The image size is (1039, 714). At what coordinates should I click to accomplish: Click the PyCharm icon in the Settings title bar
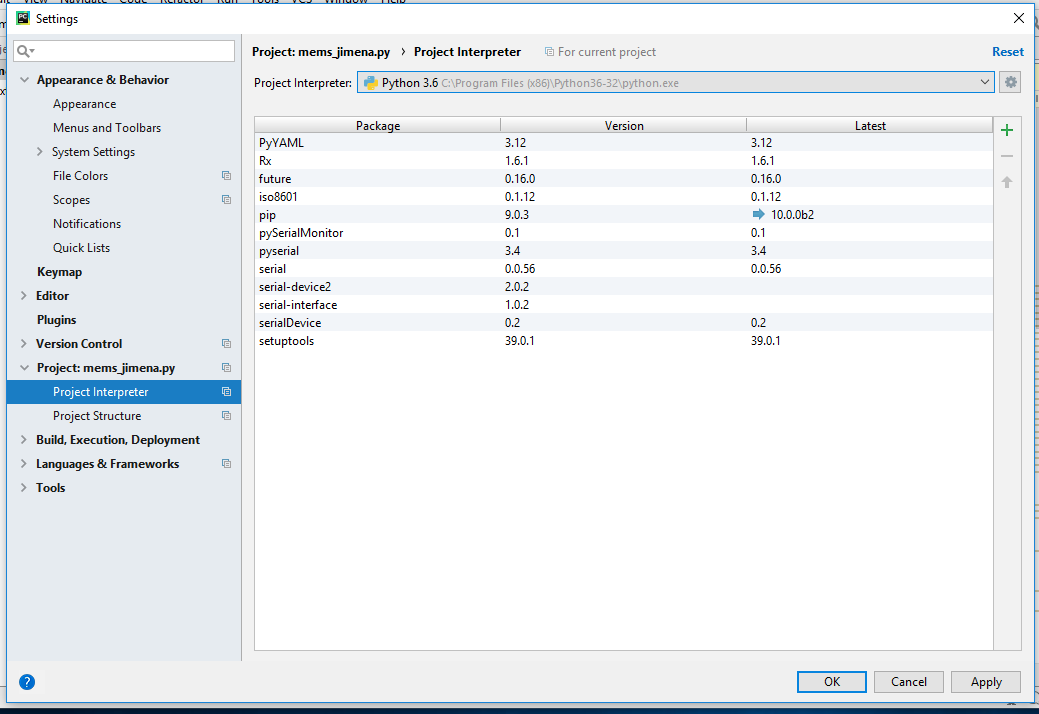point(23,18)
